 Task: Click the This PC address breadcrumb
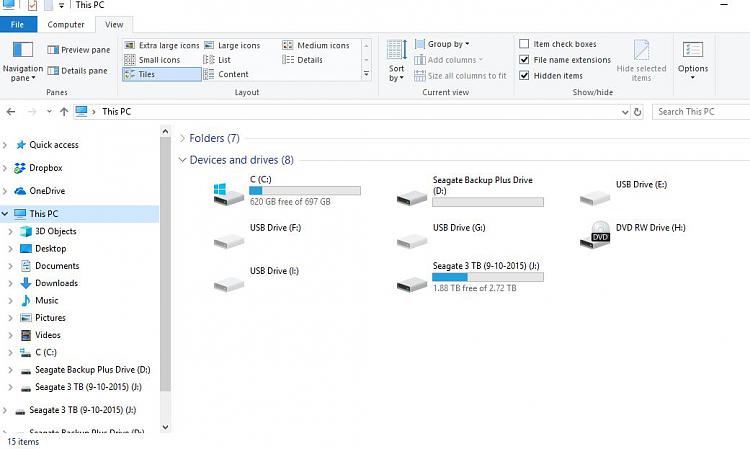click(116, 111)
